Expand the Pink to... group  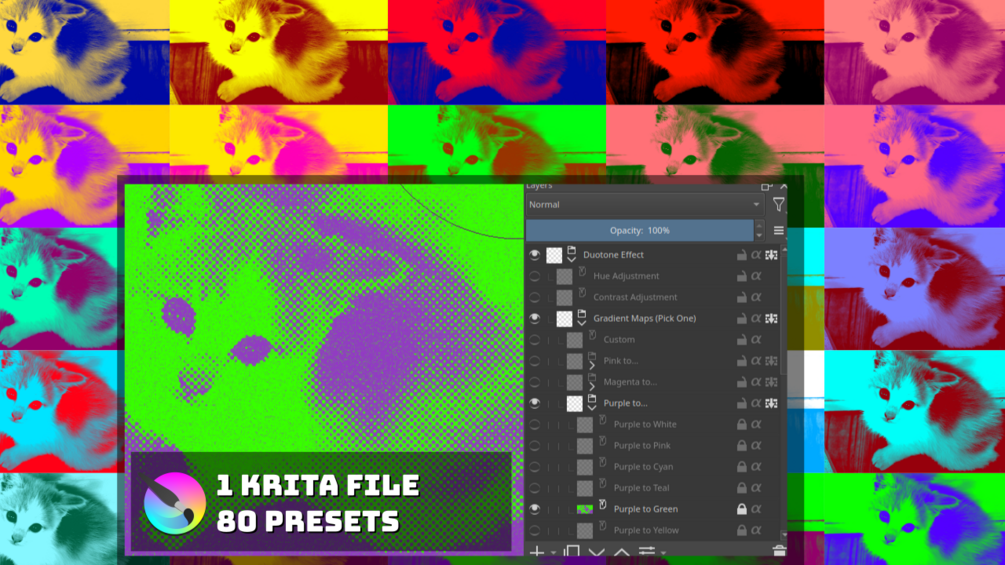coord(592,366)
